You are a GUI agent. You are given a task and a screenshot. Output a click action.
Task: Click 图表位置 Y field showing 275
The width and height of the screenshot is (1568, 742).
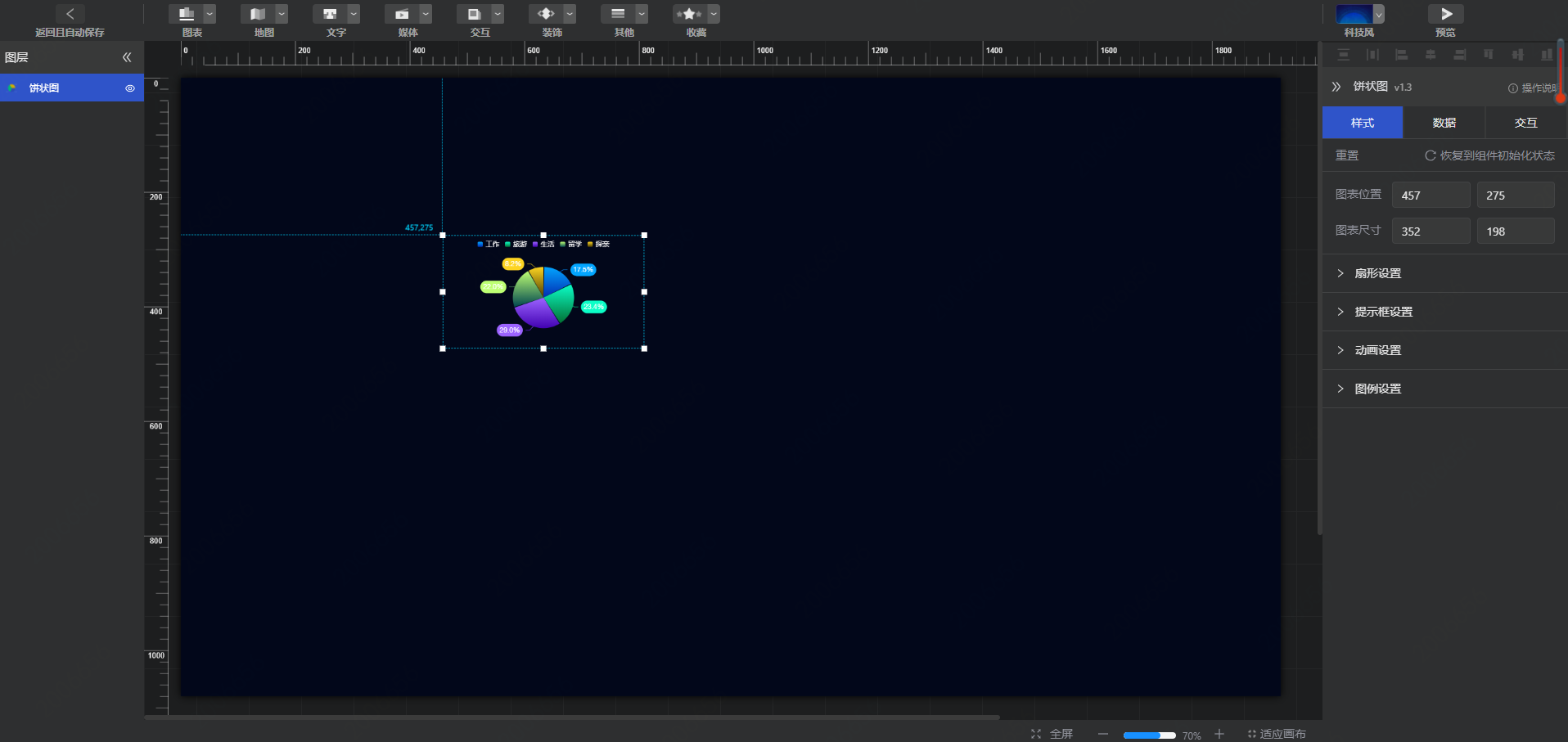1516,195
